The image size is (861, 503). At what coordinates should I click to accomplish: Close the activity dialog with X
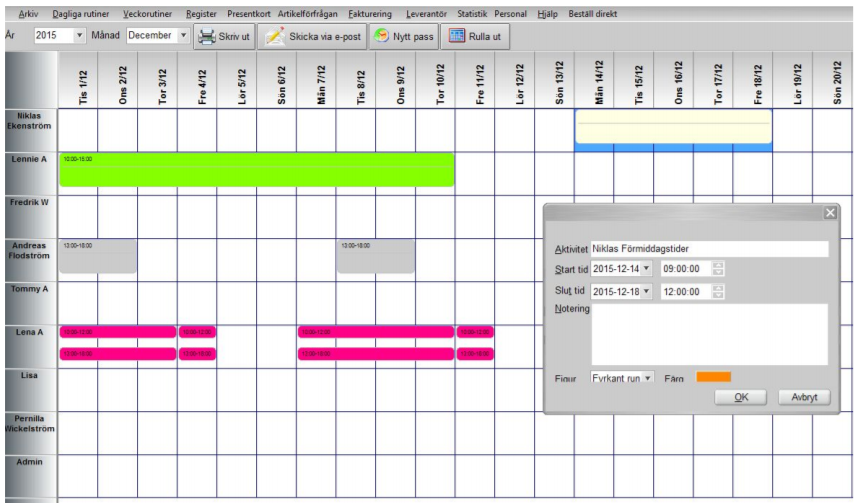[x=829, y=213]
